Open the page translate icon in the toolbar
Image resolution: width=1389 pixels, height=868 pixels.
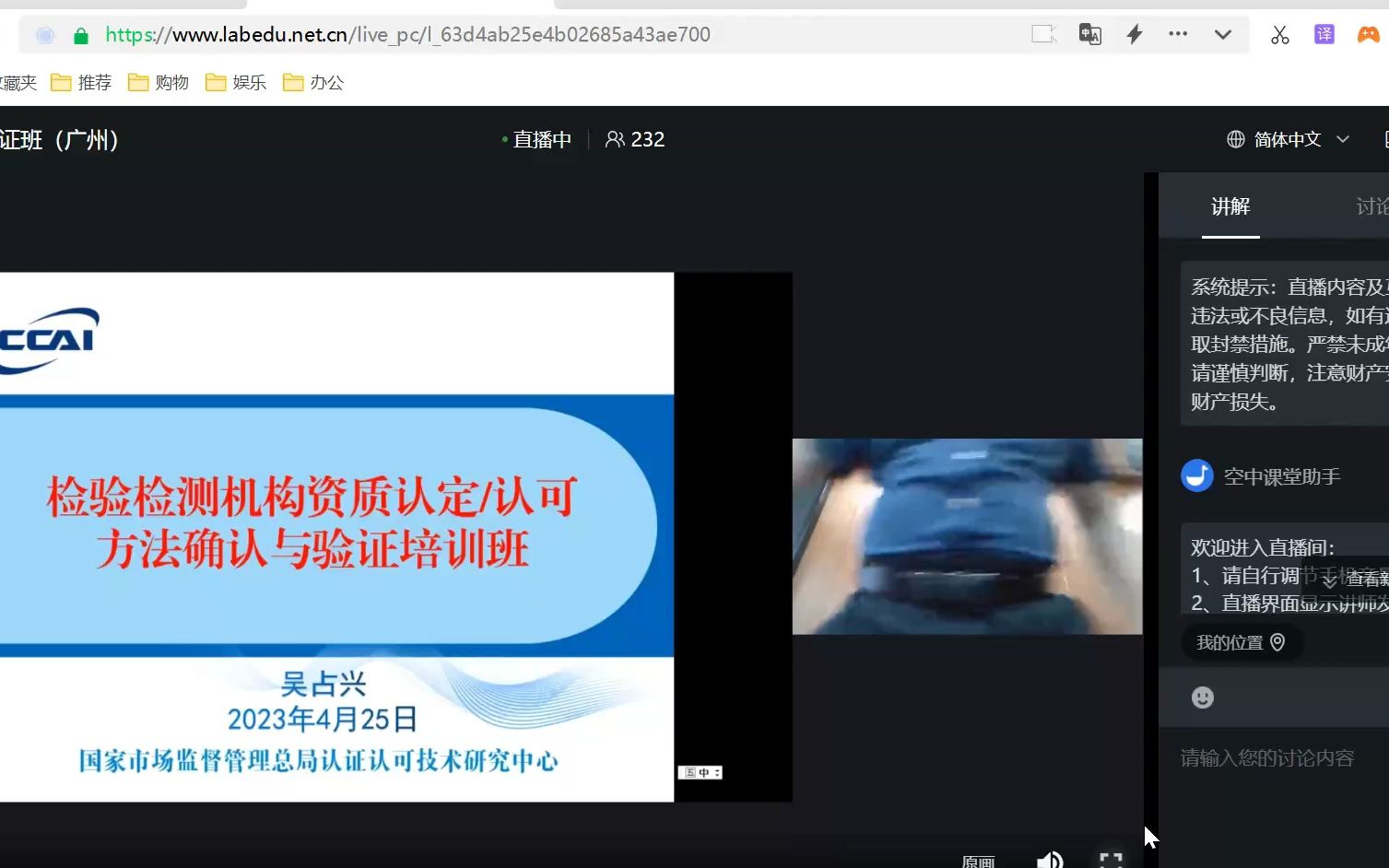(x=1089, y=34)
